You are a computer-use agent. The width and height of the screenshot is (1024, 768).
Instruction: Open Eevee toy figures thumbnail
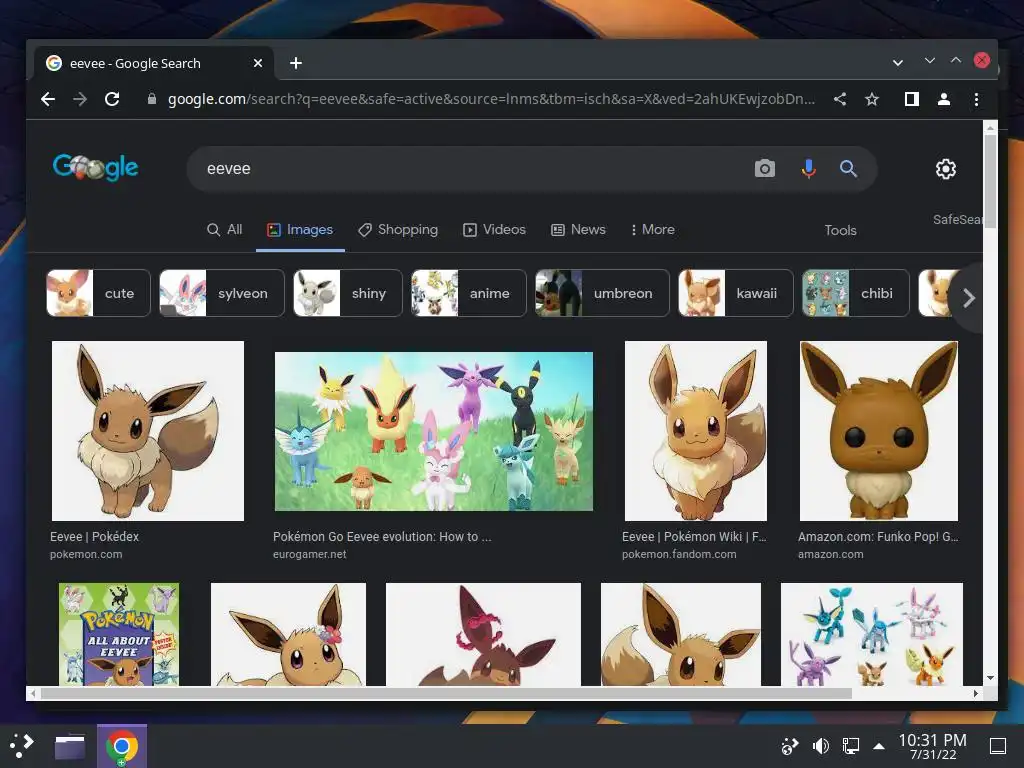tap(872, 634)
